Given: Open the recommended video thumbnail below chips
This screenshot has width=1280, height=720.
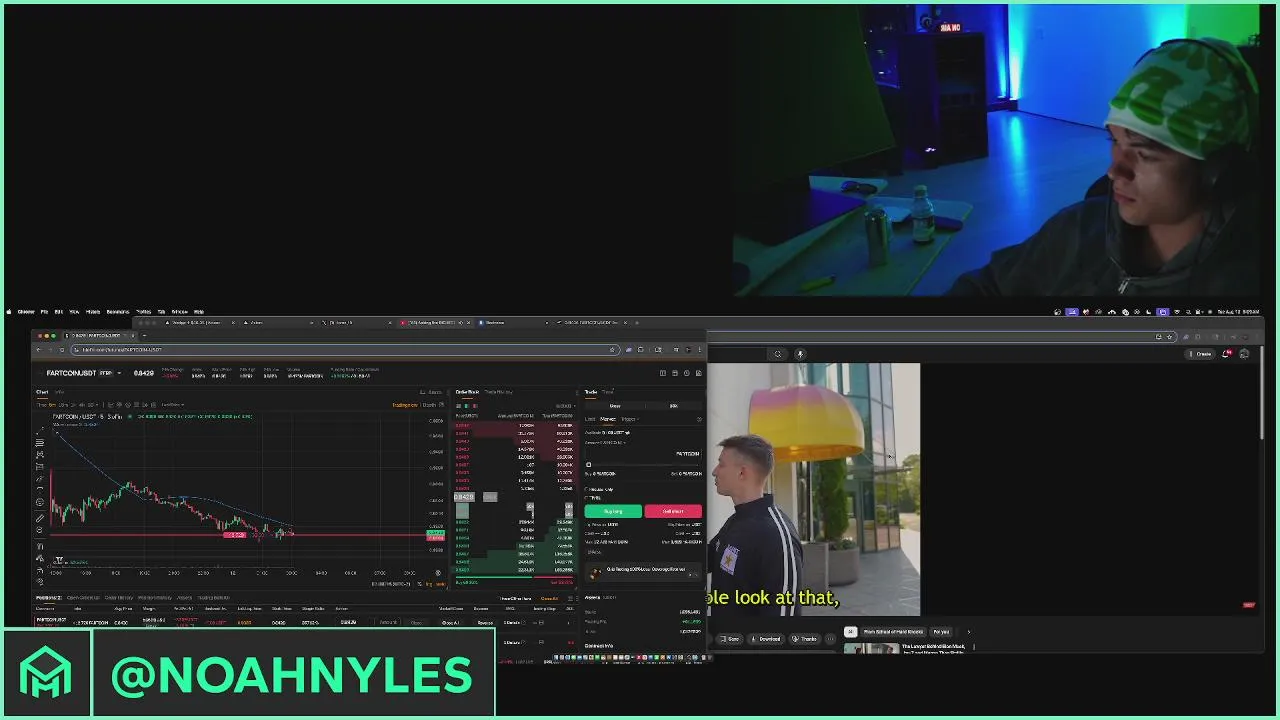Looking at the screenshot, I should pyautogui.click(x=871, y=649).
